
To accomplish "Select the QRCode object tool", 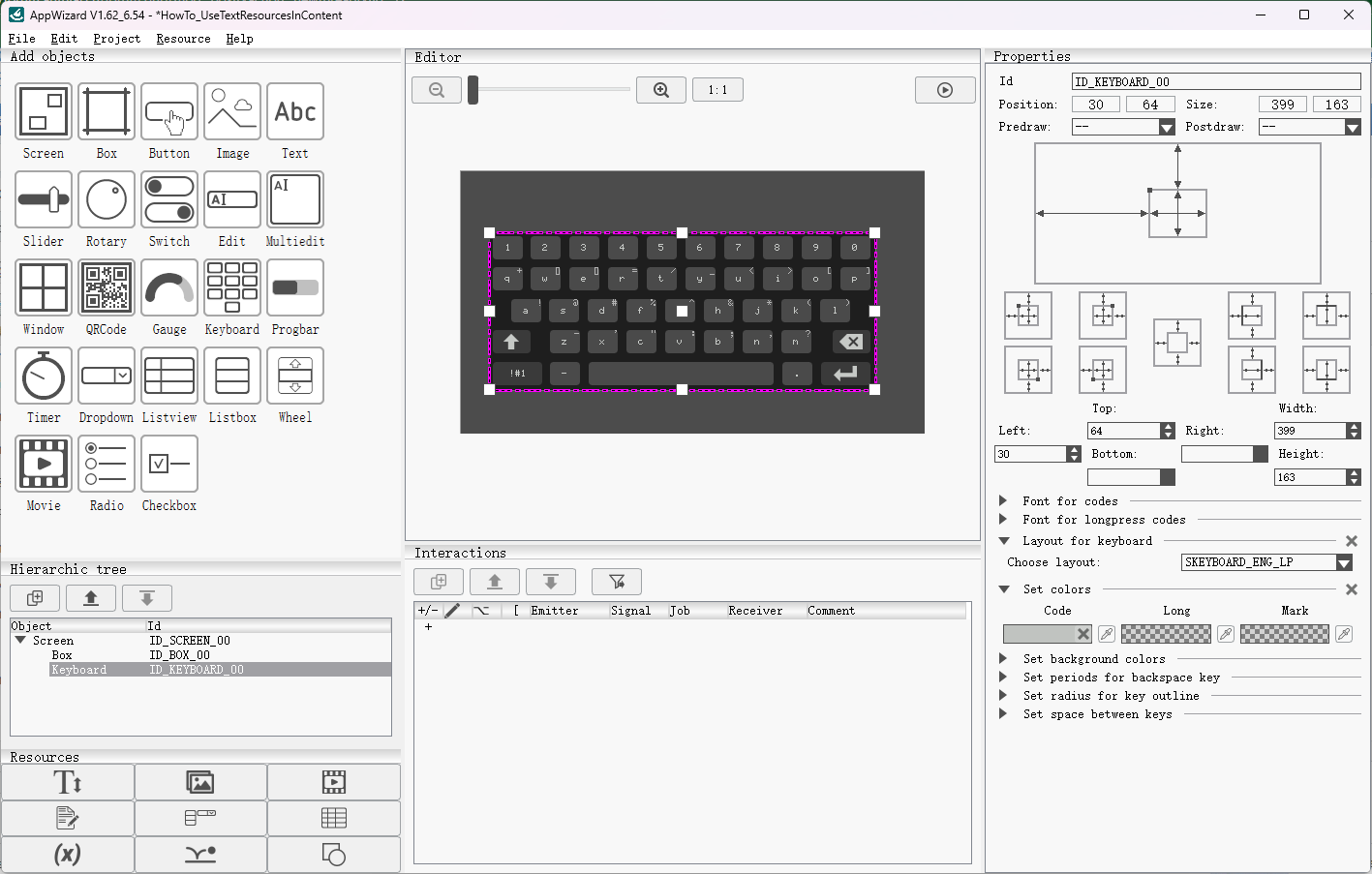I will click(107, 287).
